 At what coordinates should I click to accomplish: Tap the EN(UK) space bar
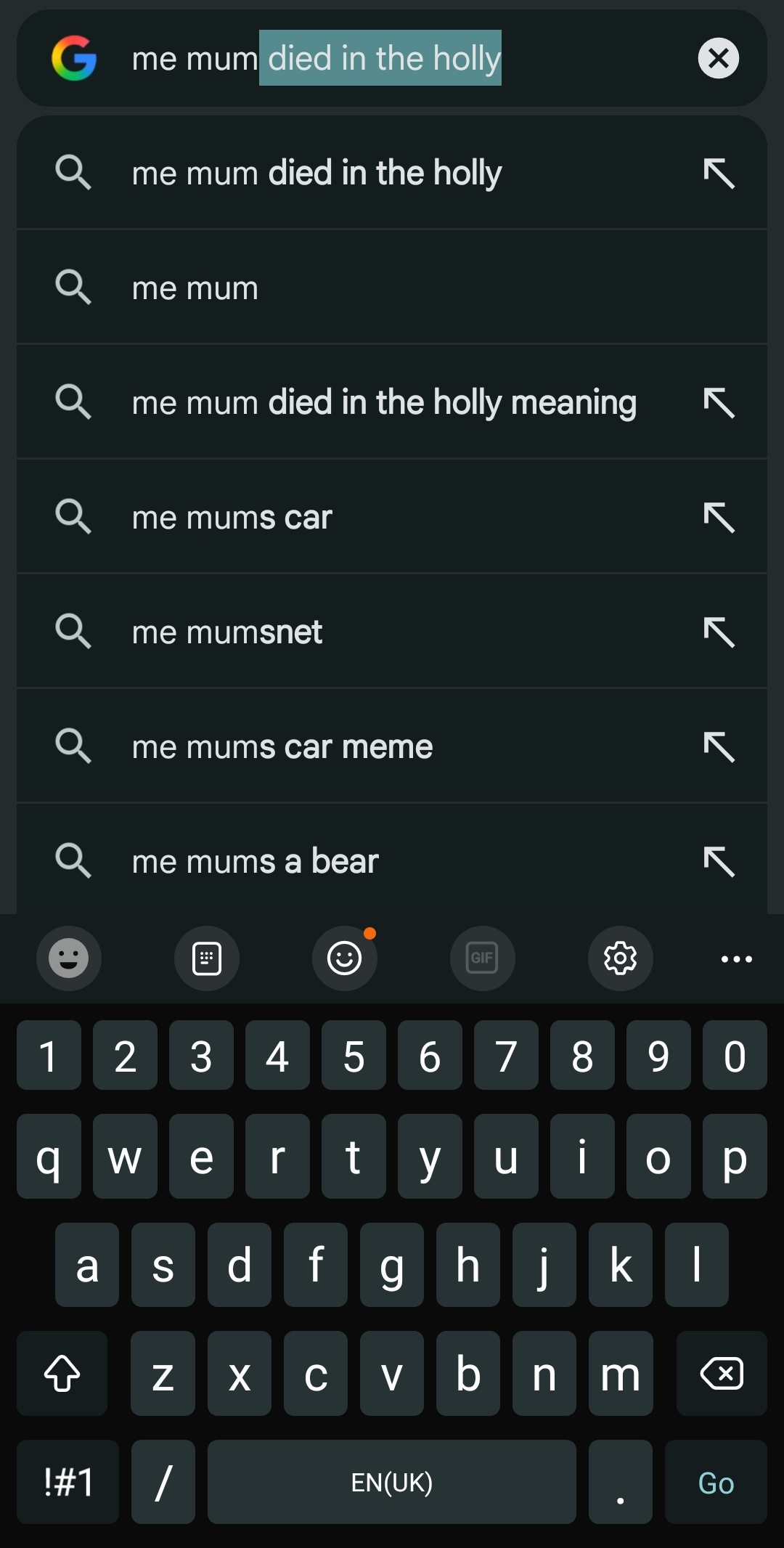(391, 1482)
